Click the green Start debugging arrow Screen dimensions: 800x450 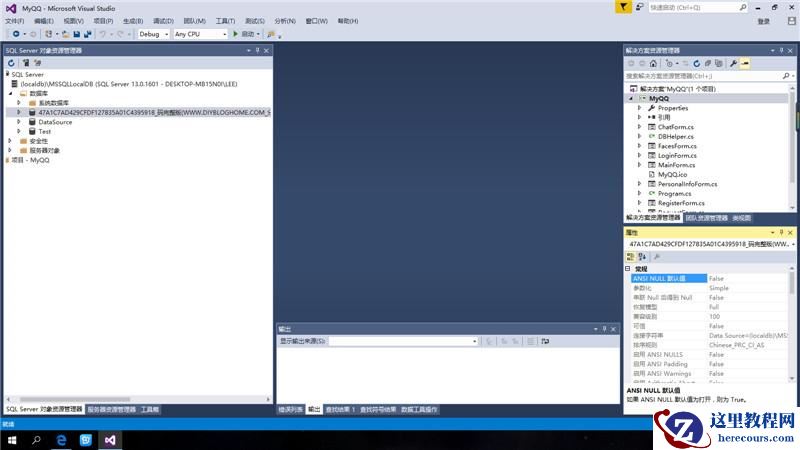click(x=235, y=34)
